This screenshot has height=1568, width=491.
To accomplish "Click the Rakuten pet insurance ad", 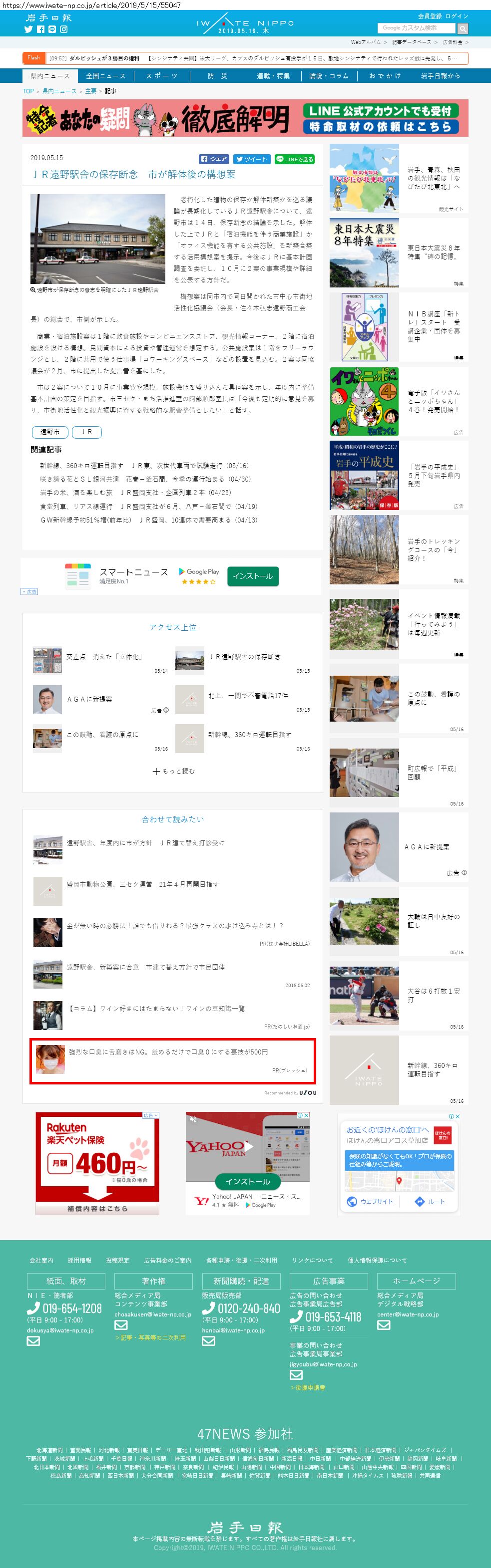I will click(97, 1163).
